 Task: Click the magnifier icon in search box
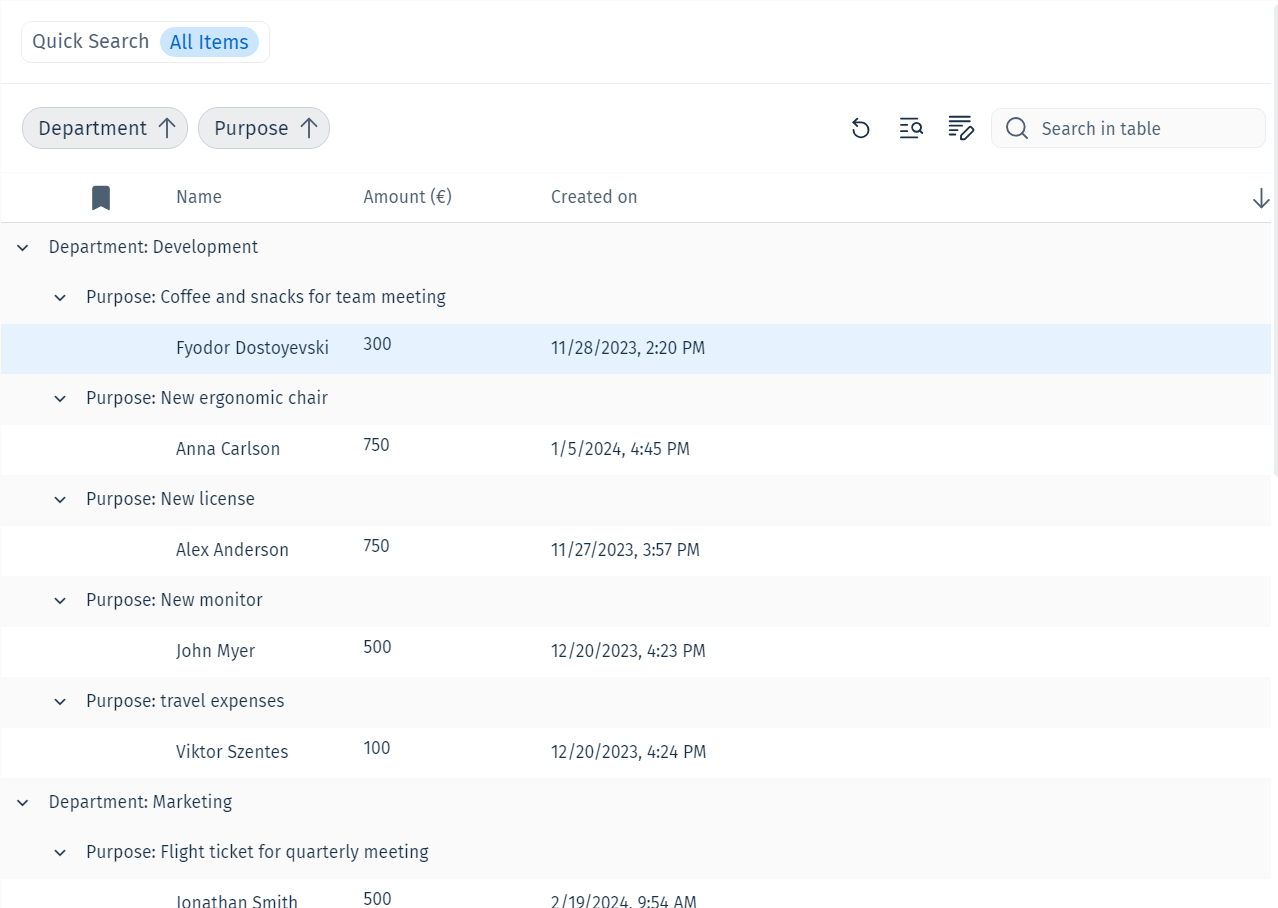1017,128
